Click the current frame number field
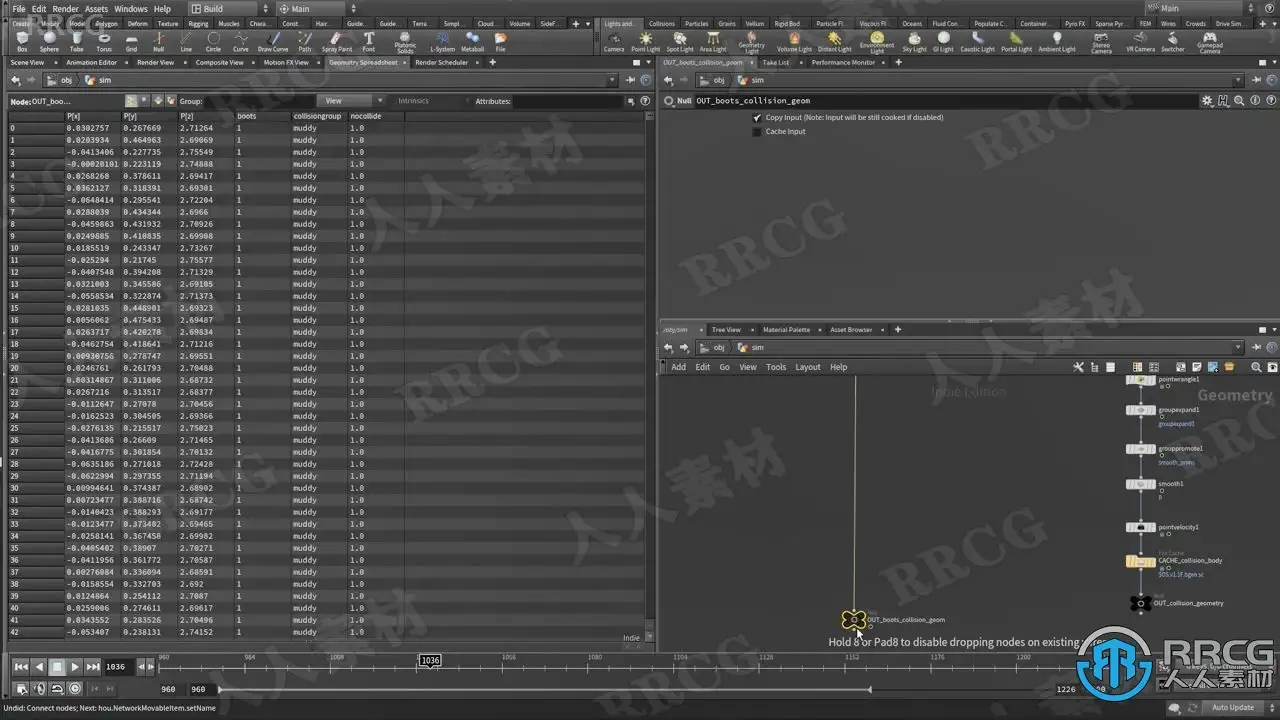Screen dimensions: 1280x720 [118, 667]
